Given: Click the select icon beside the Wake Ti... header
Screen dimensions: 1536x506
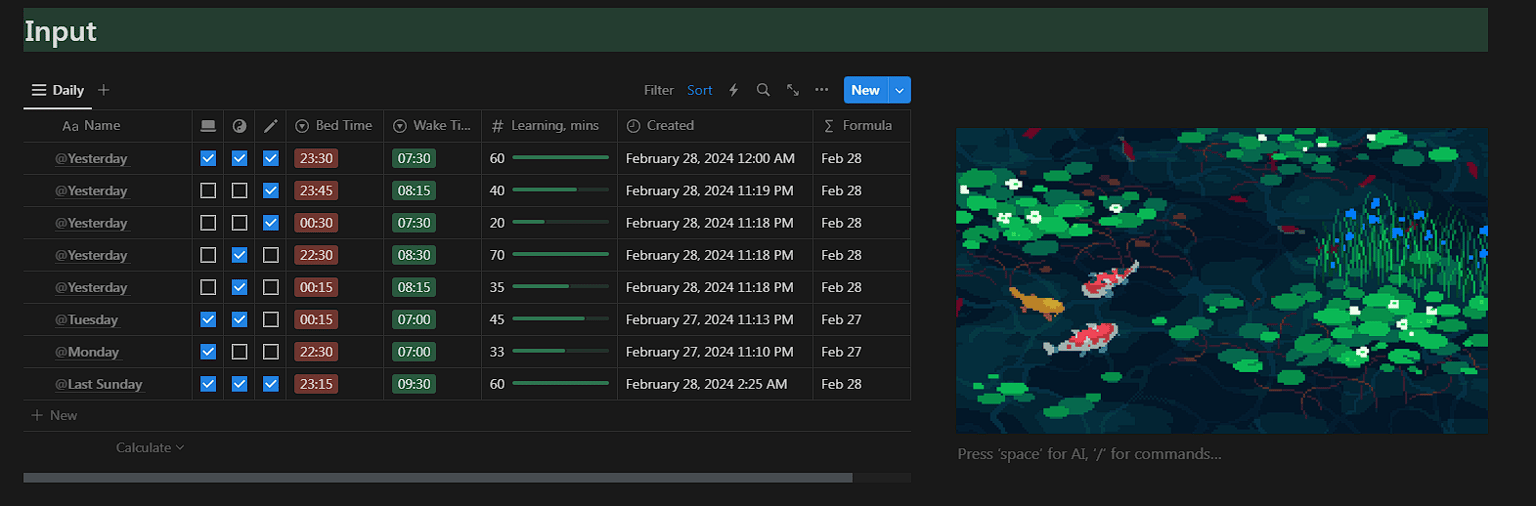Looking at the screenshot, I should (400, 126).
